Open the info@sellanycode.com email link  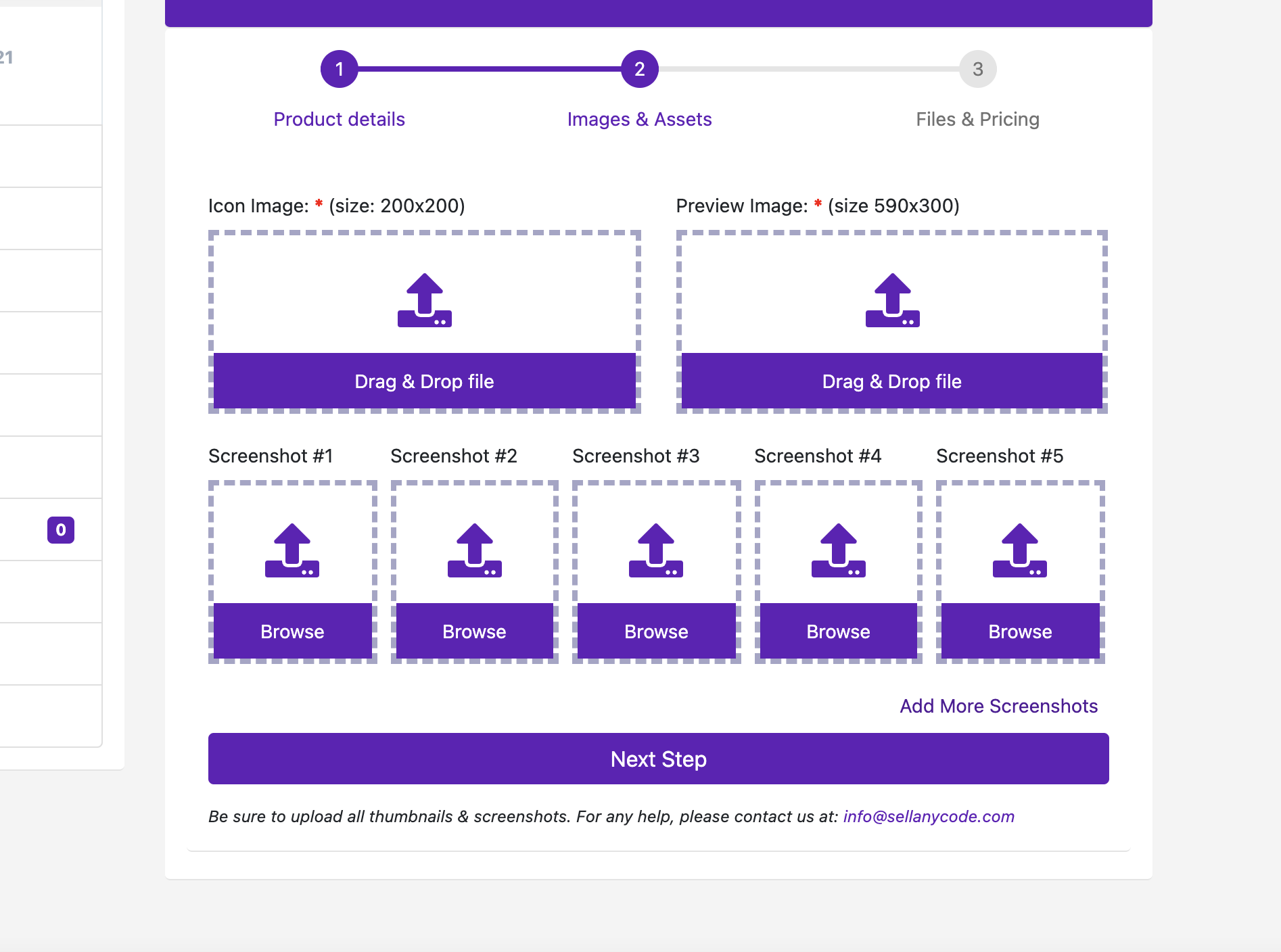929,817
